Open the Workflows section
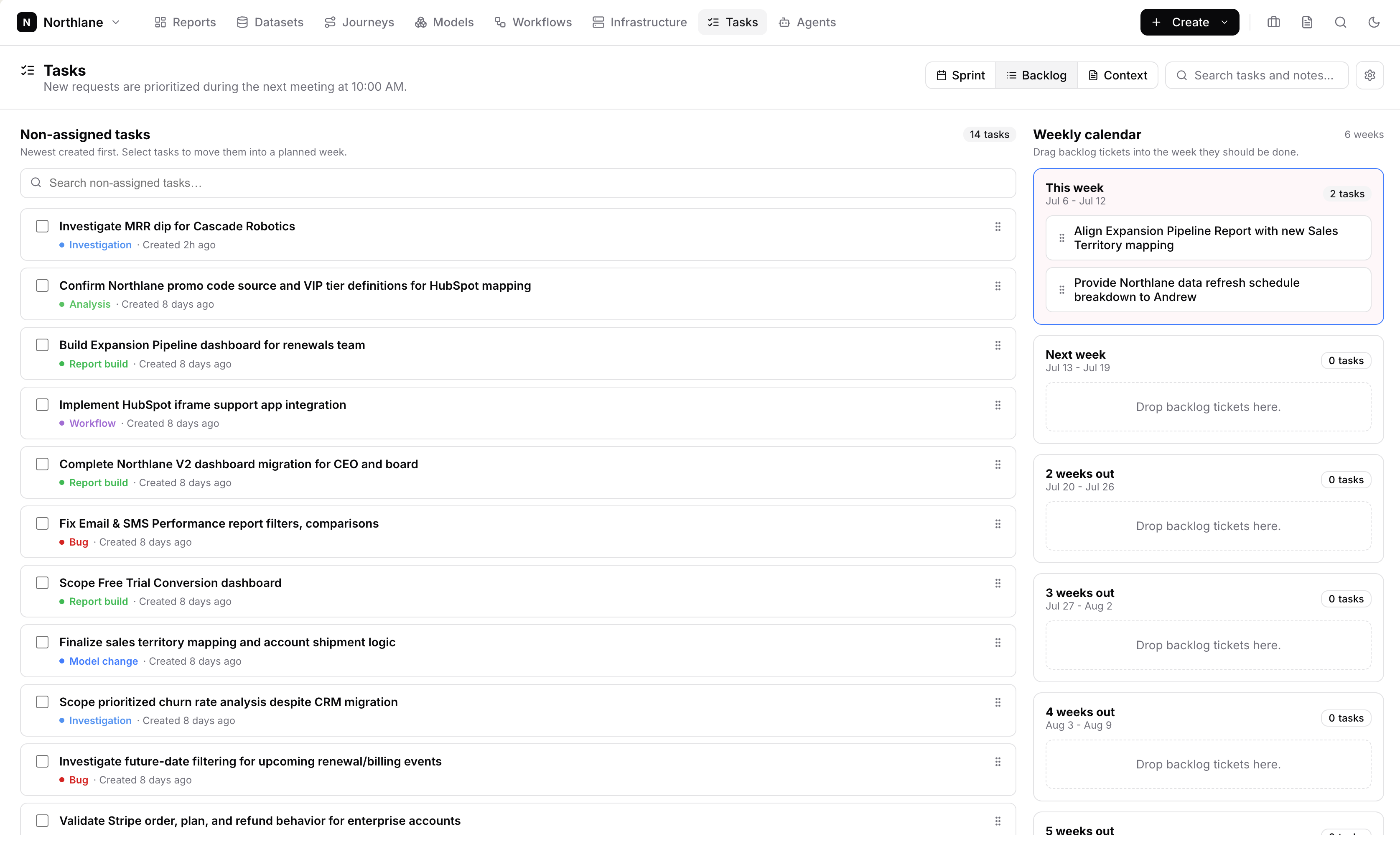The height and width of the screenshot is (847, 1400). (533, 22)
